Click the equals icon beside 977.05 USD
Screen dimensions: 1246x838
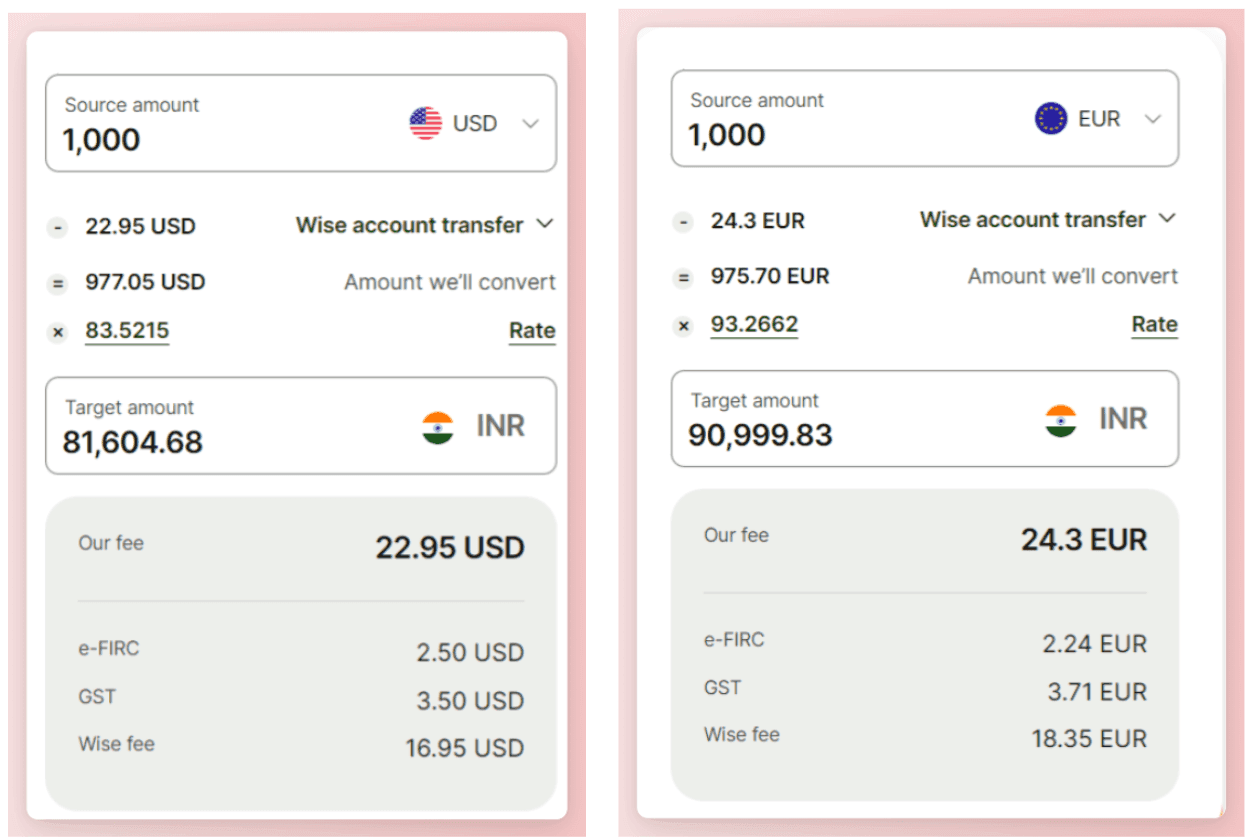pos(57,282)
